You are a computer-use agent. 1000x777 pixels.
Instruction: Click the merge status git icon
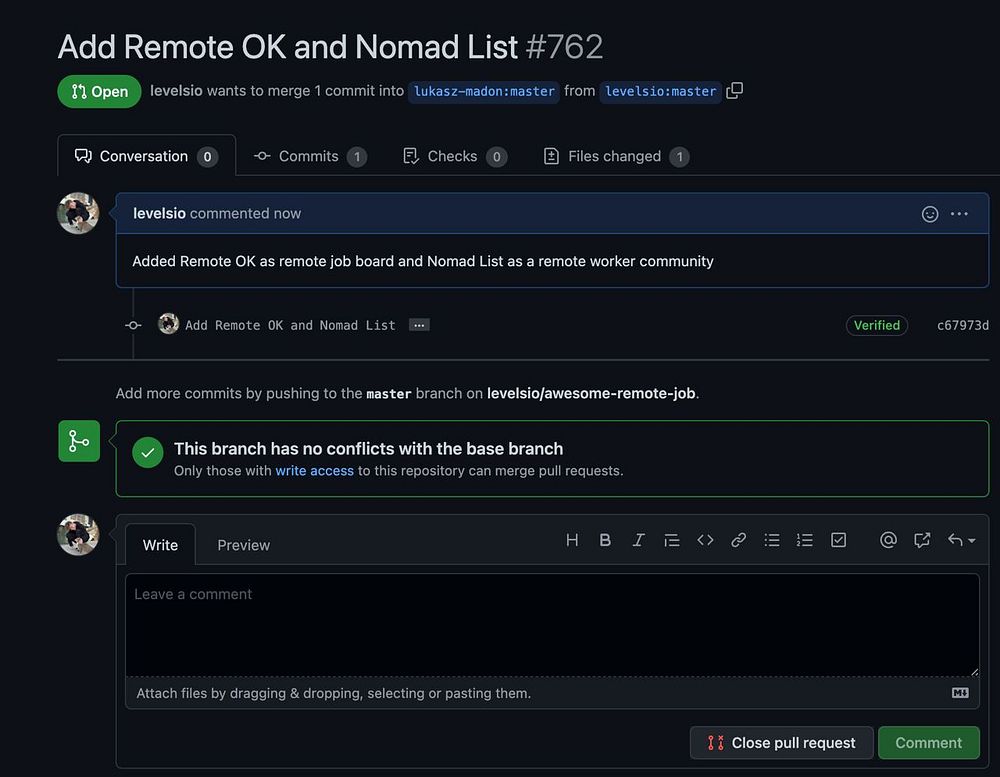[x=79, y=441]
